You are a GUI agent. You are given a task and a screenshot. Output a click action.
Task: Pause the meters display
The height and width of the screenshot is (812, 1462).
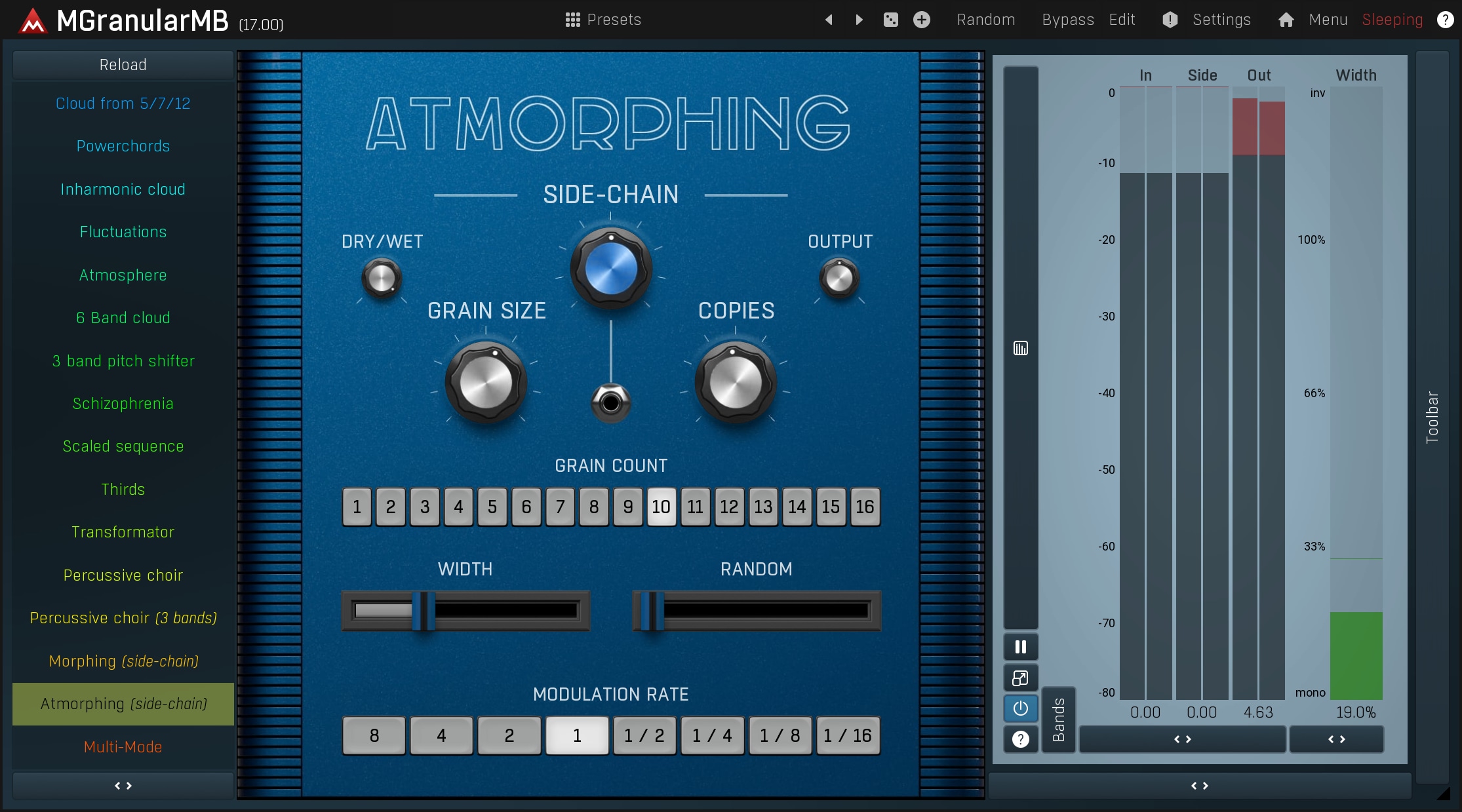1020,647
